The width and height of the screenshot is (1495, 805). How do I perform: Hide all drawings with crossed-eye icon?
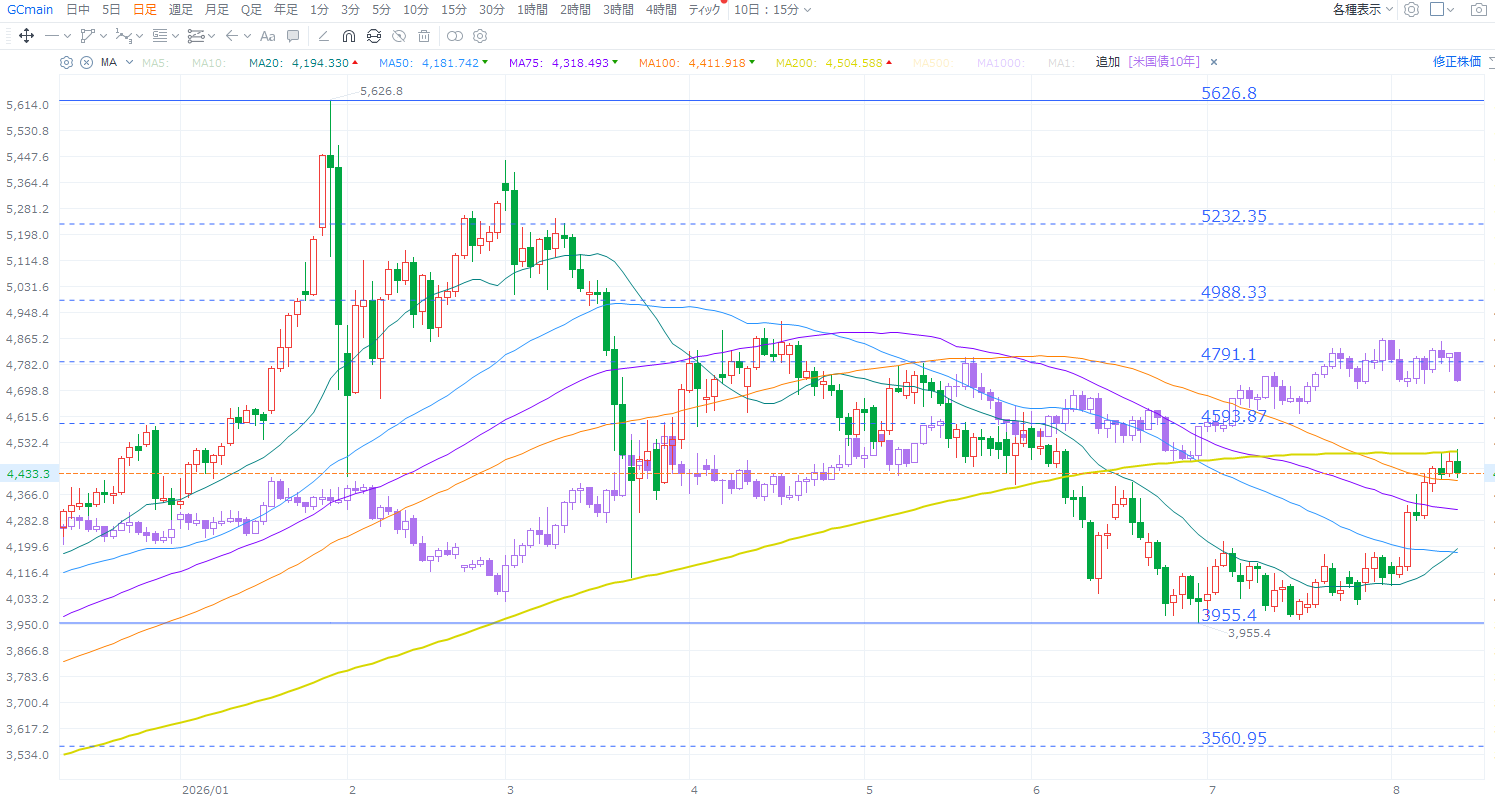(399, 36)
